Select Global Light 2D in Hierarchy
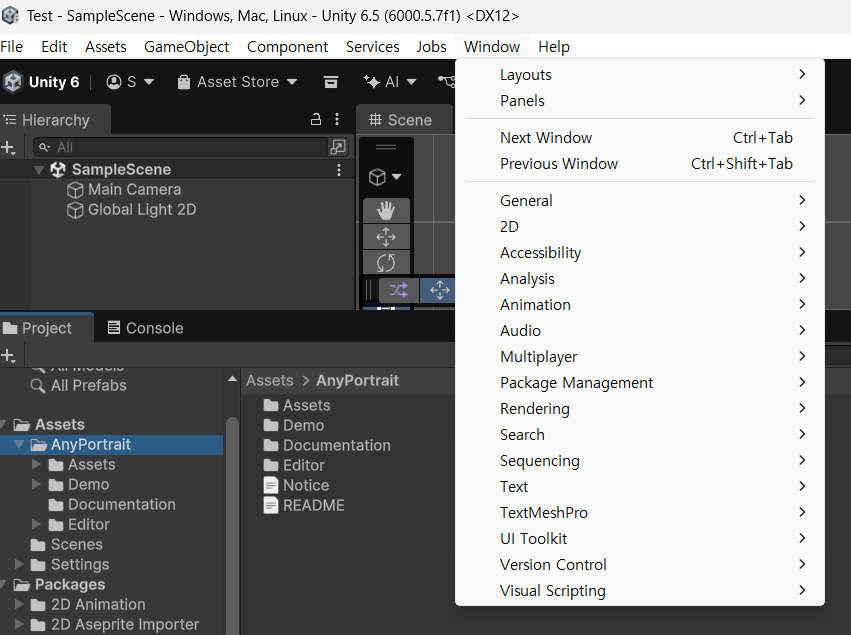 click(131, 209)
